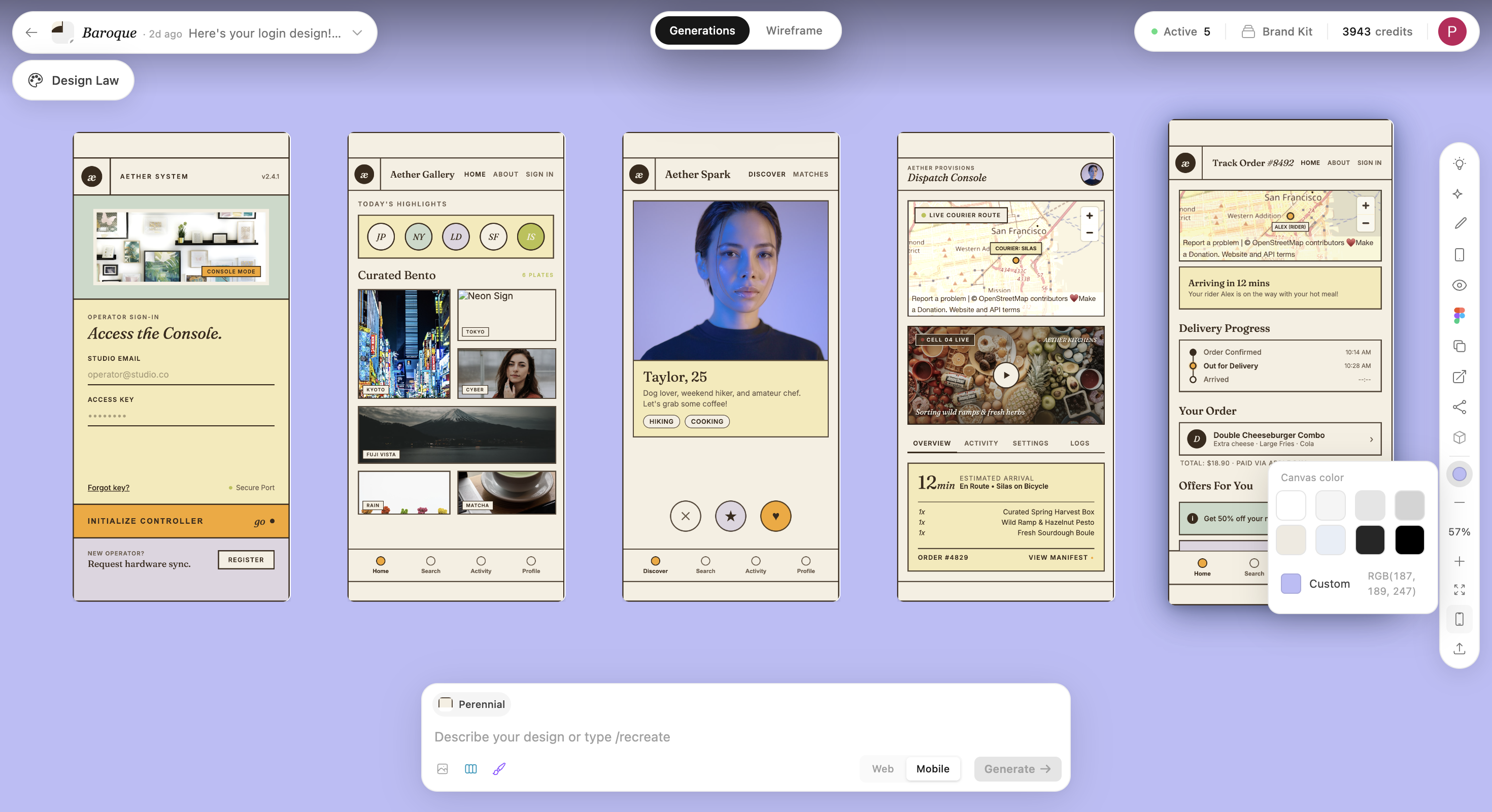Play the Cell 04 Live video

click(1006, 375)
